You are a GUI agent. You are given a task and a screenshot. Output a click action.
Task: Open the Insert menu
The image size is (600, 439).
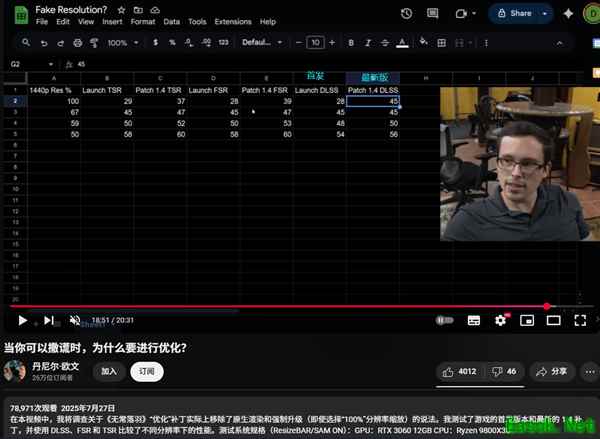(x=112, y=21)
